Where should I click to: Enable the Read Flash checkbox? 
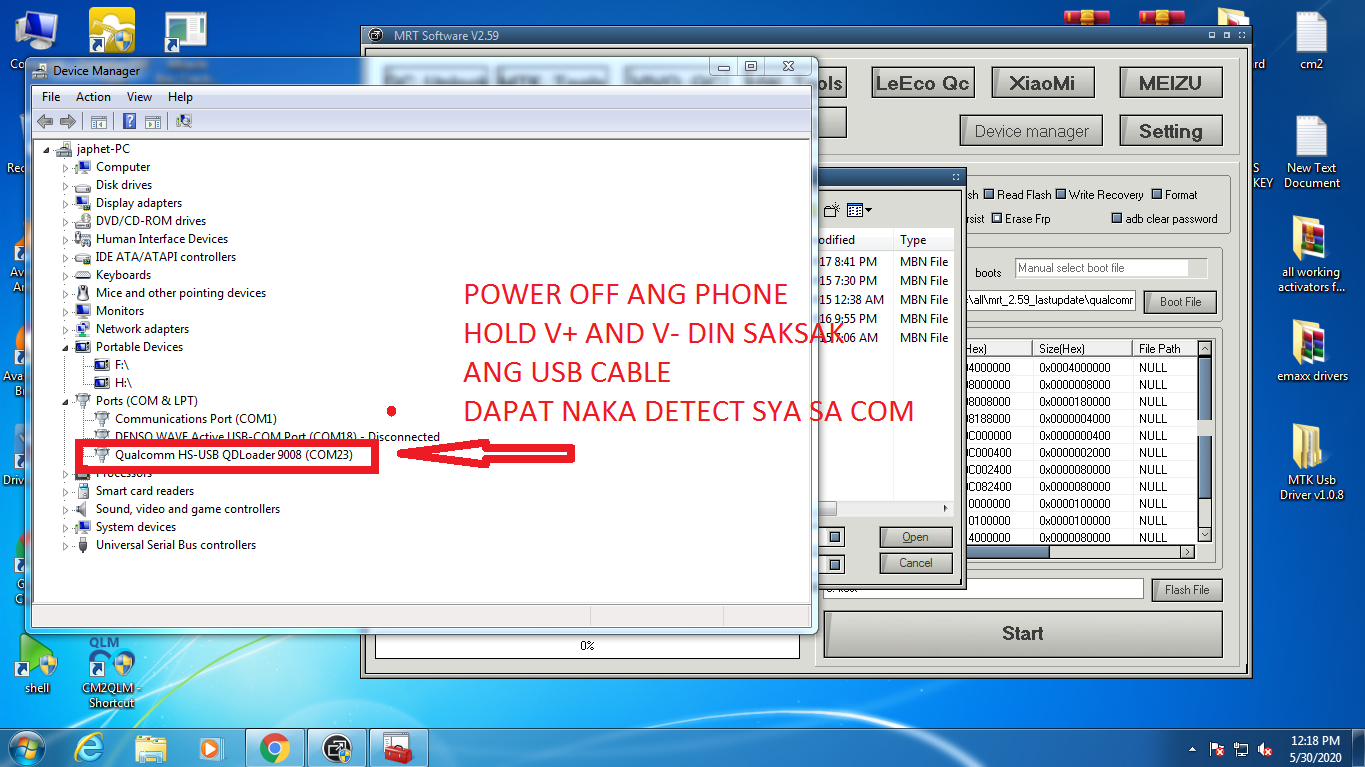coord(989,195)
